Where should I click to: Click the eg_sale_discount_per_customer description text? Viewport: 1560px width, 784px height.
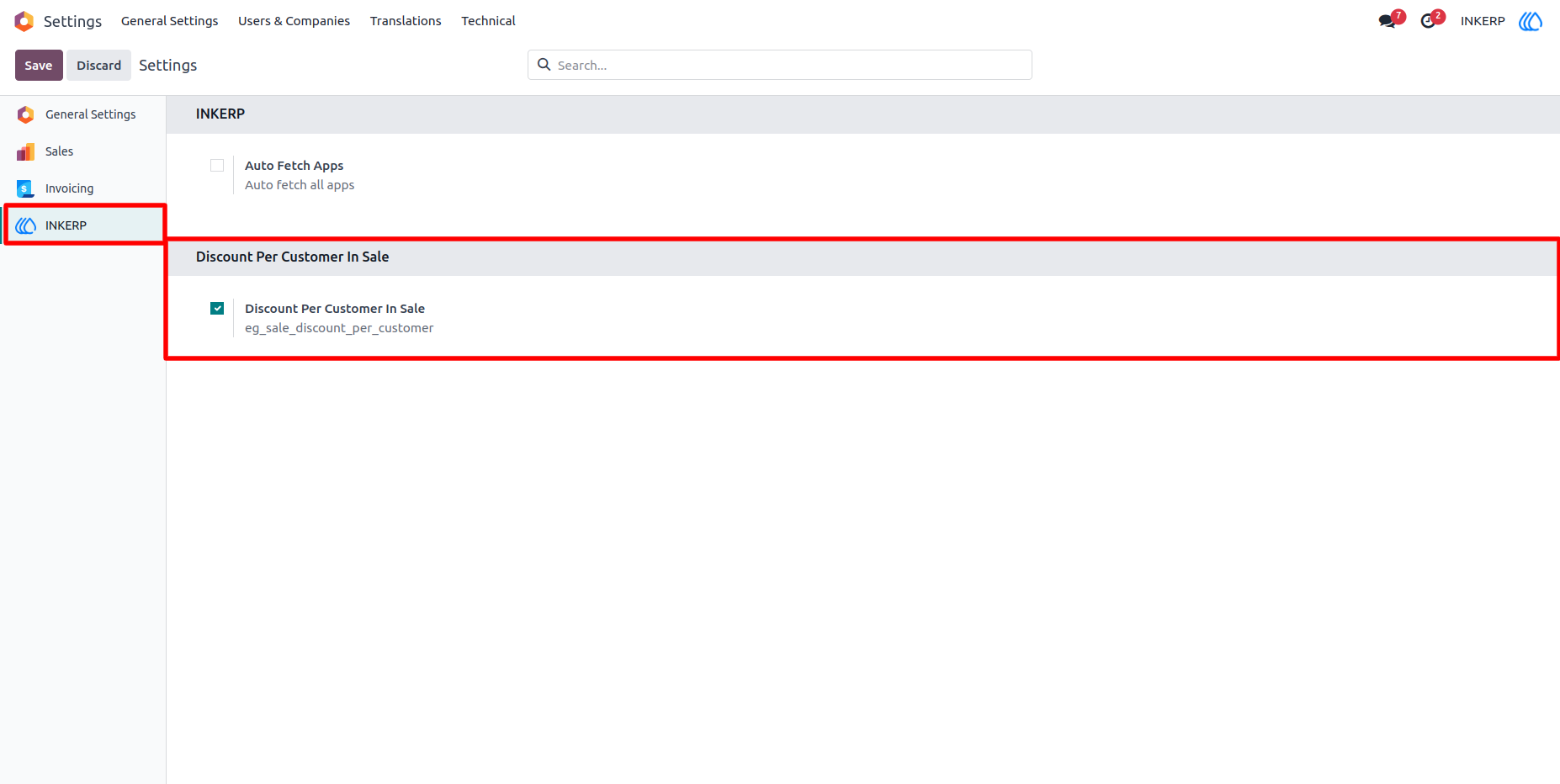point(339,328)
